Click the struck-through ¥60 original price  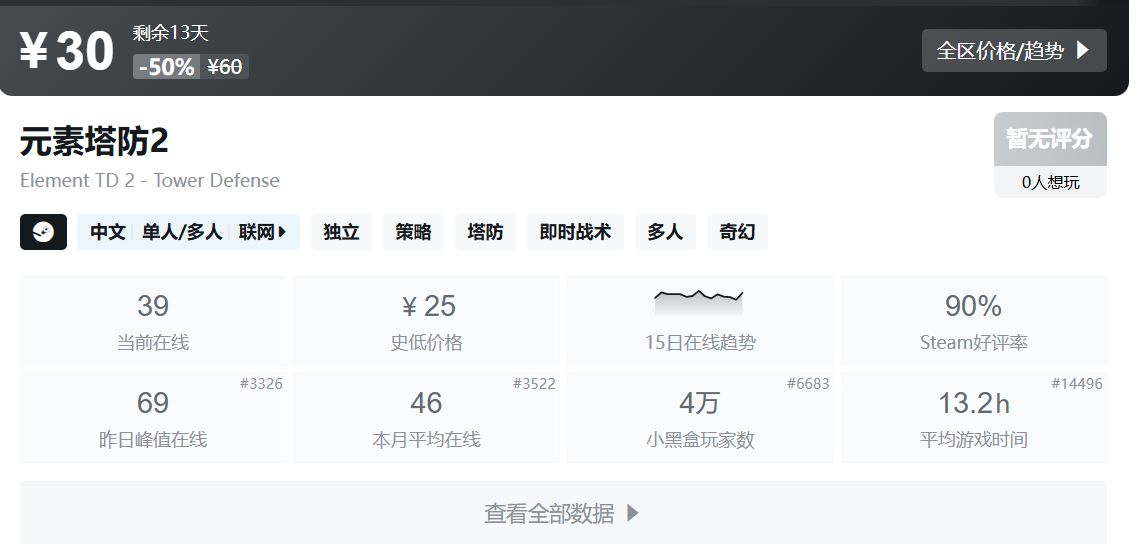pos(225,67)
